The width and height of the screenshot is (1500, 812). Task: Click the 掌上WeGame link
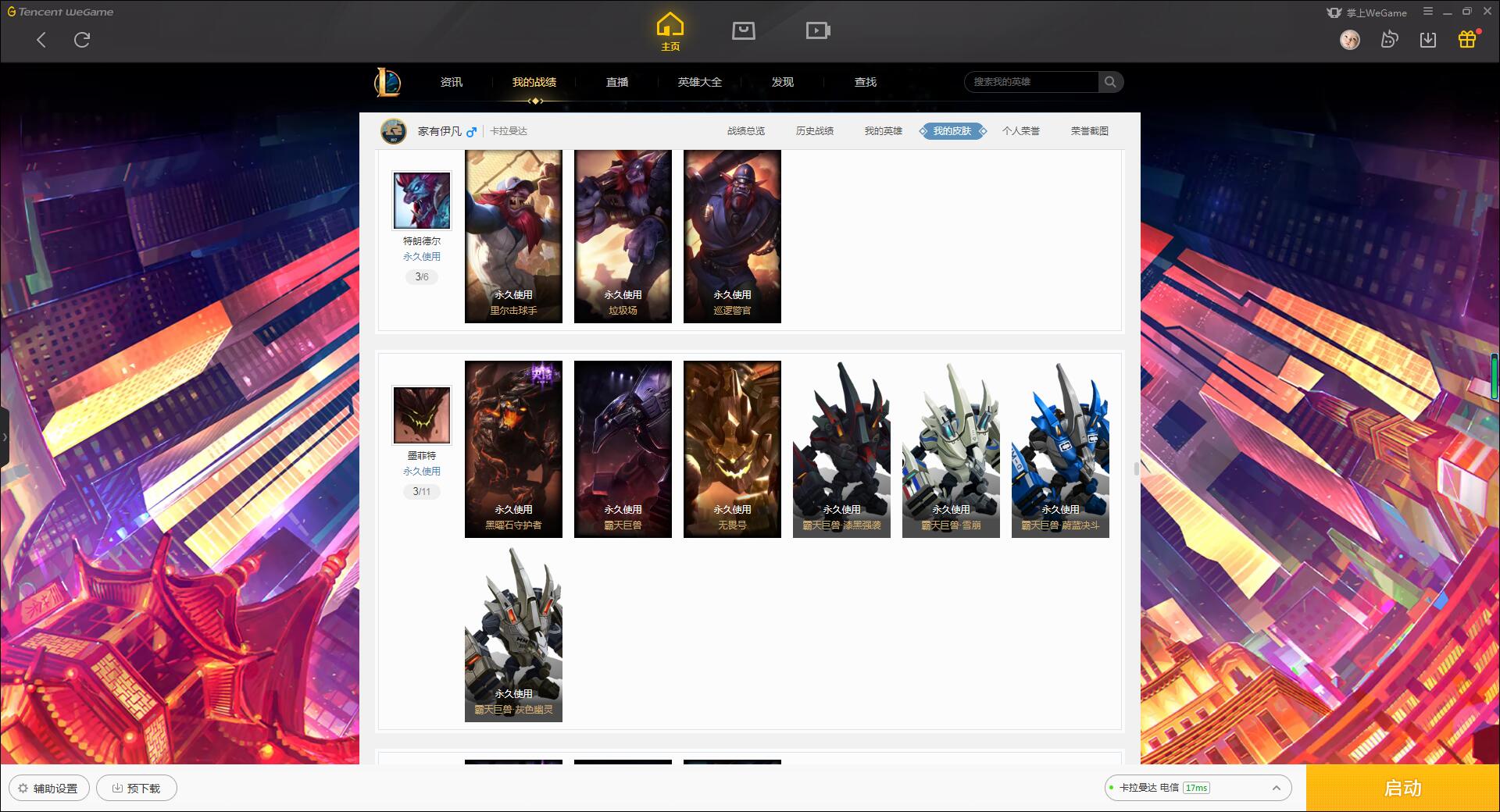pyautogui.click(x=1367, y=12)
